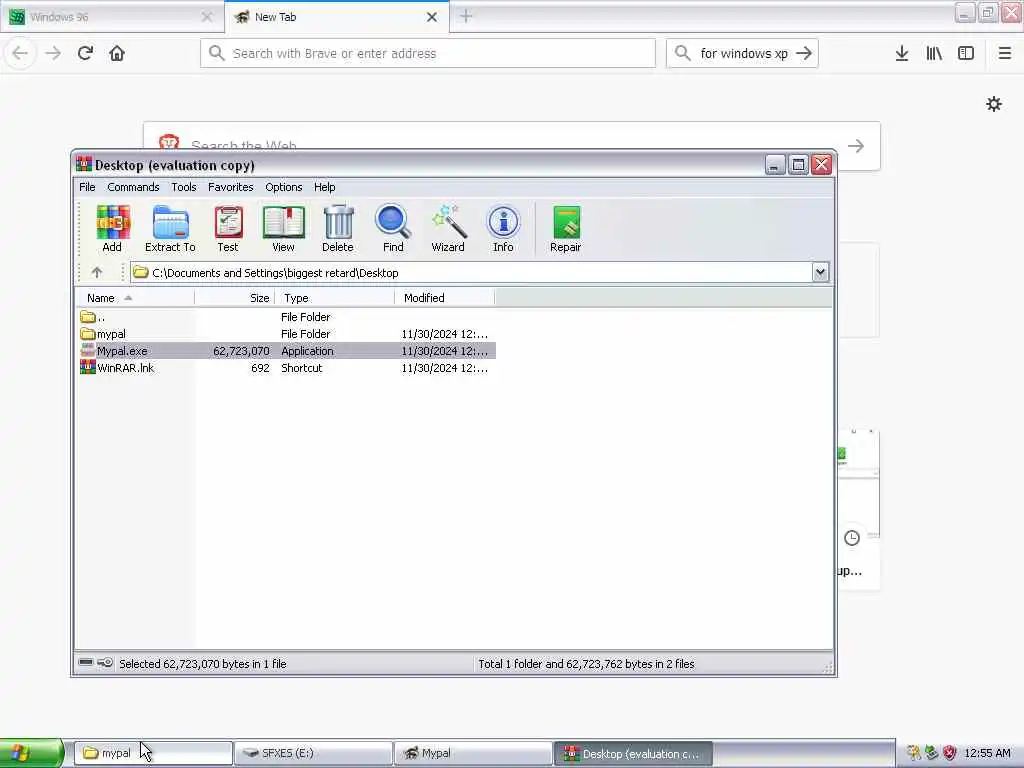Click the Delete toolbar icon in WinRAR
The height and width of the screenshot is (768, 1024).
(338, 228)
